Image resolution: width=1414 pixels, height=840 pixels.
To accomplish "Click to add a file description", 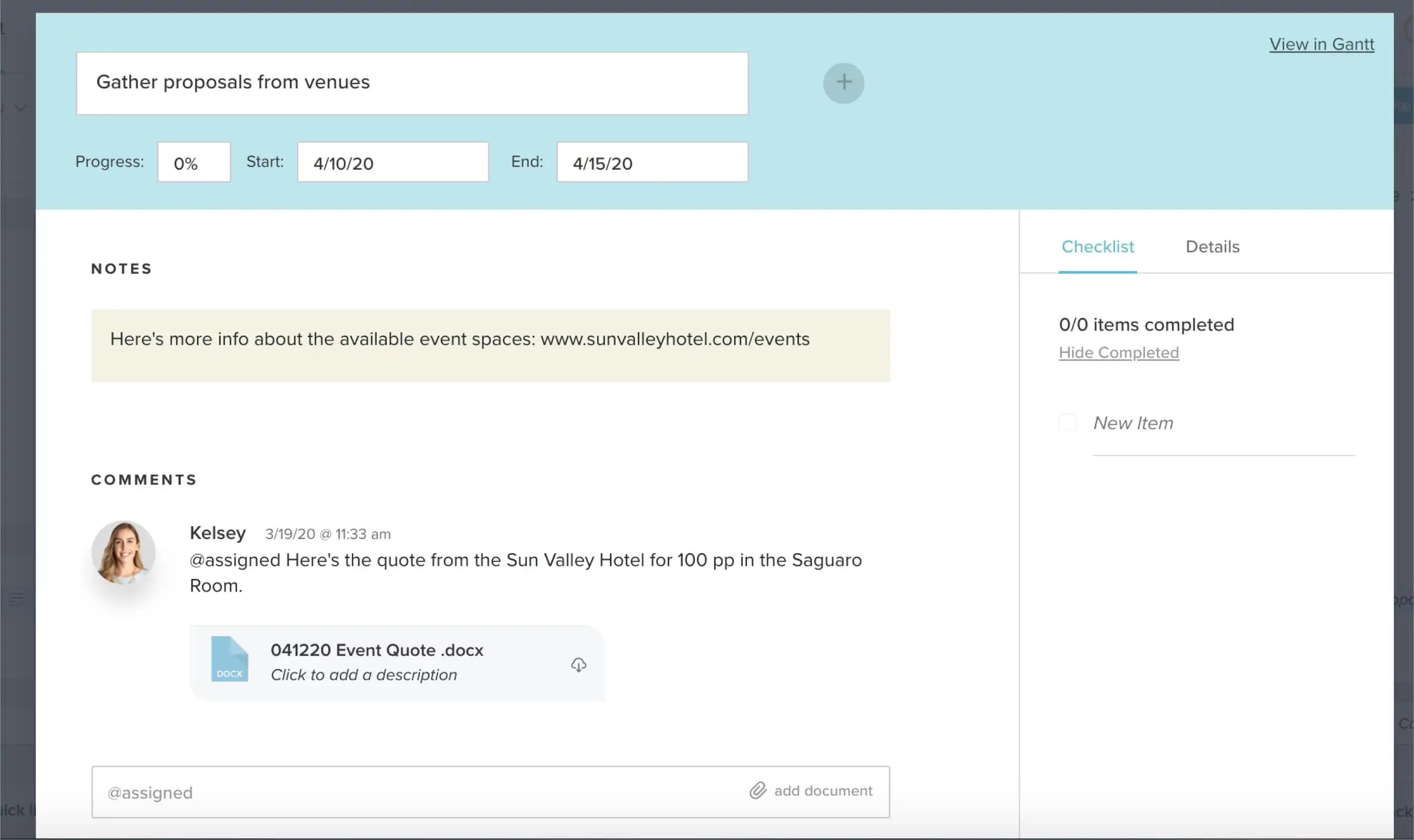I will (x=364, y=675).
